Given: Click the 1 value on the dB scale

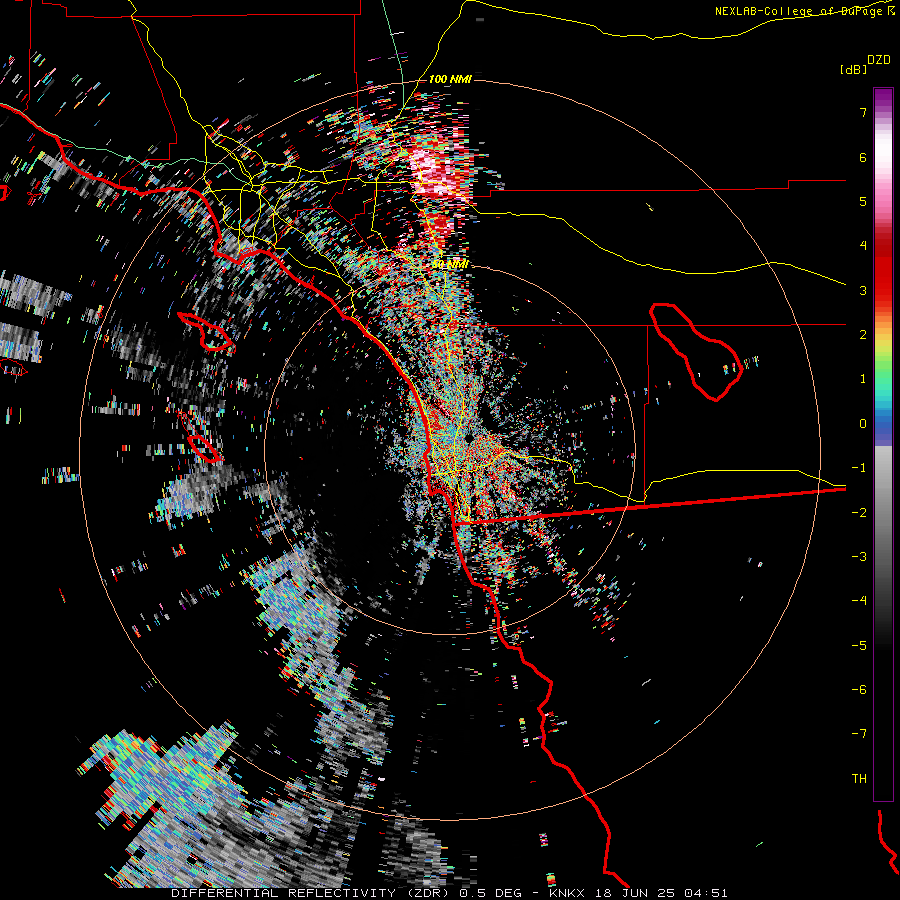Looking at the screenshot, I should [x=863, y=379].
